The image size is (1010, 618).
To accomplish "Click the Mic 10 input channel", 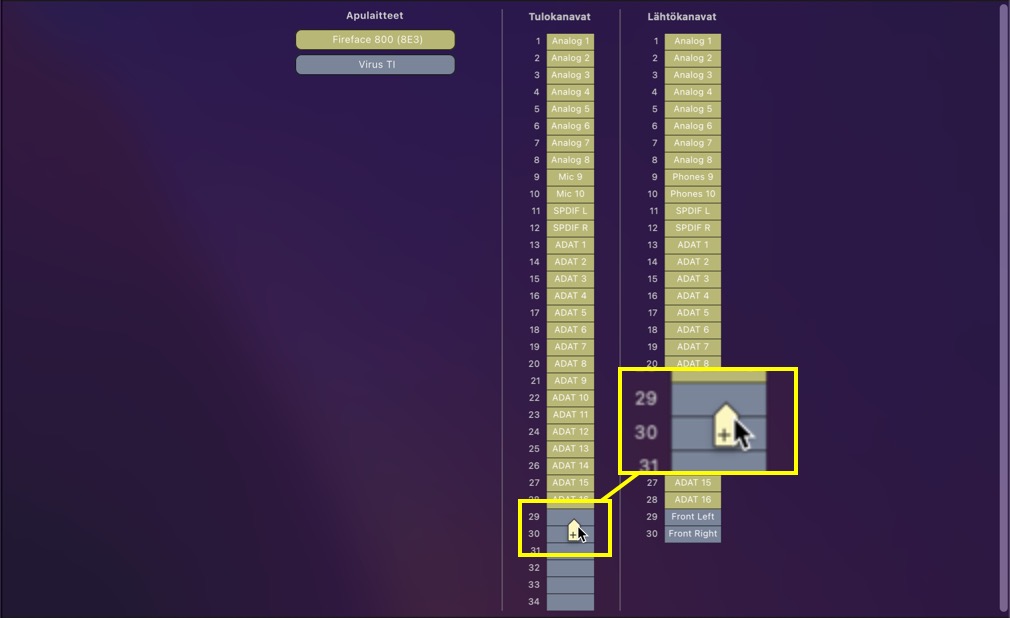I will [x=570, y=194].
